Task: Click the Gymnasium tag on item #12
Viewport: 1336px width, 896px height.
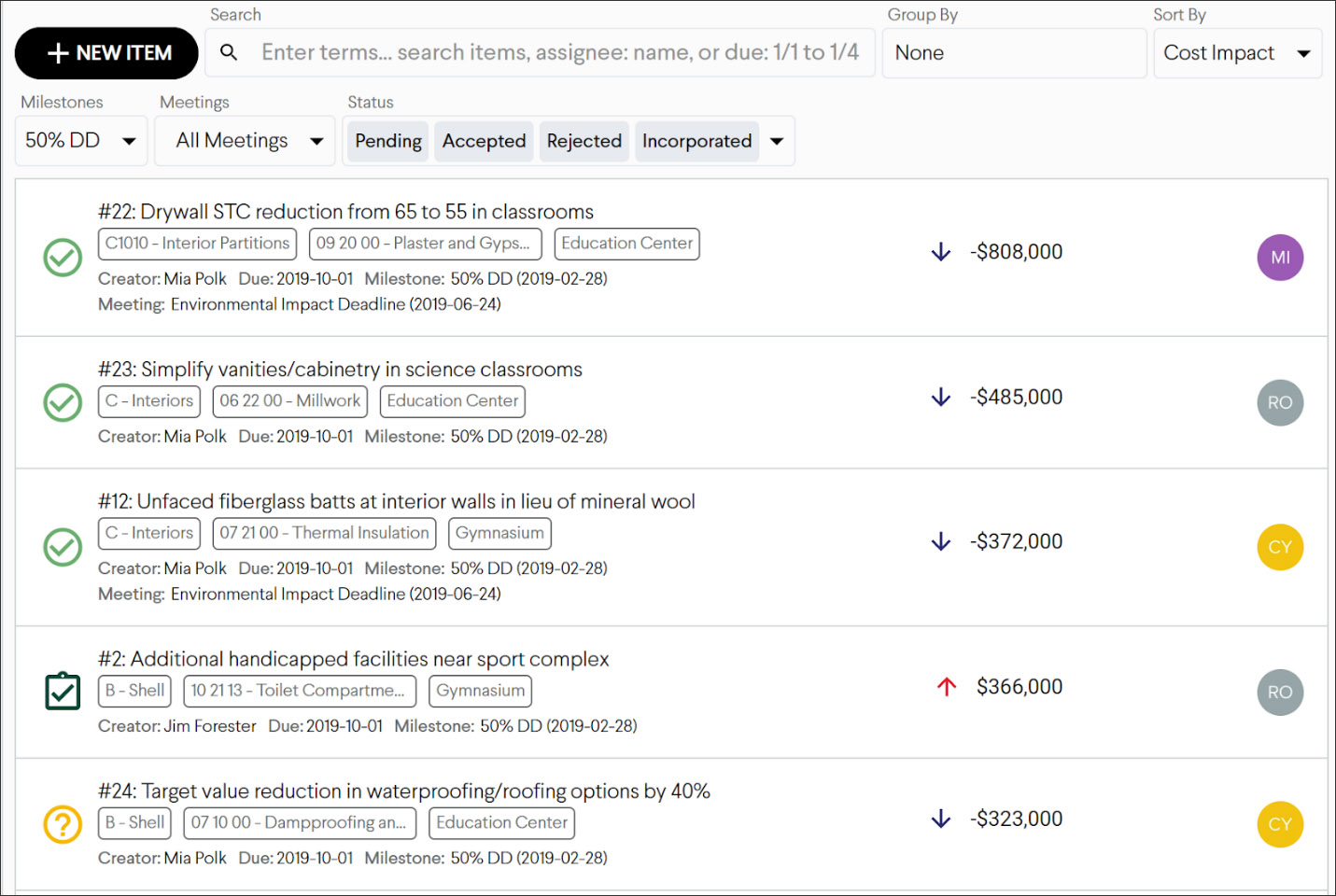Action: (x=499, y=533)
